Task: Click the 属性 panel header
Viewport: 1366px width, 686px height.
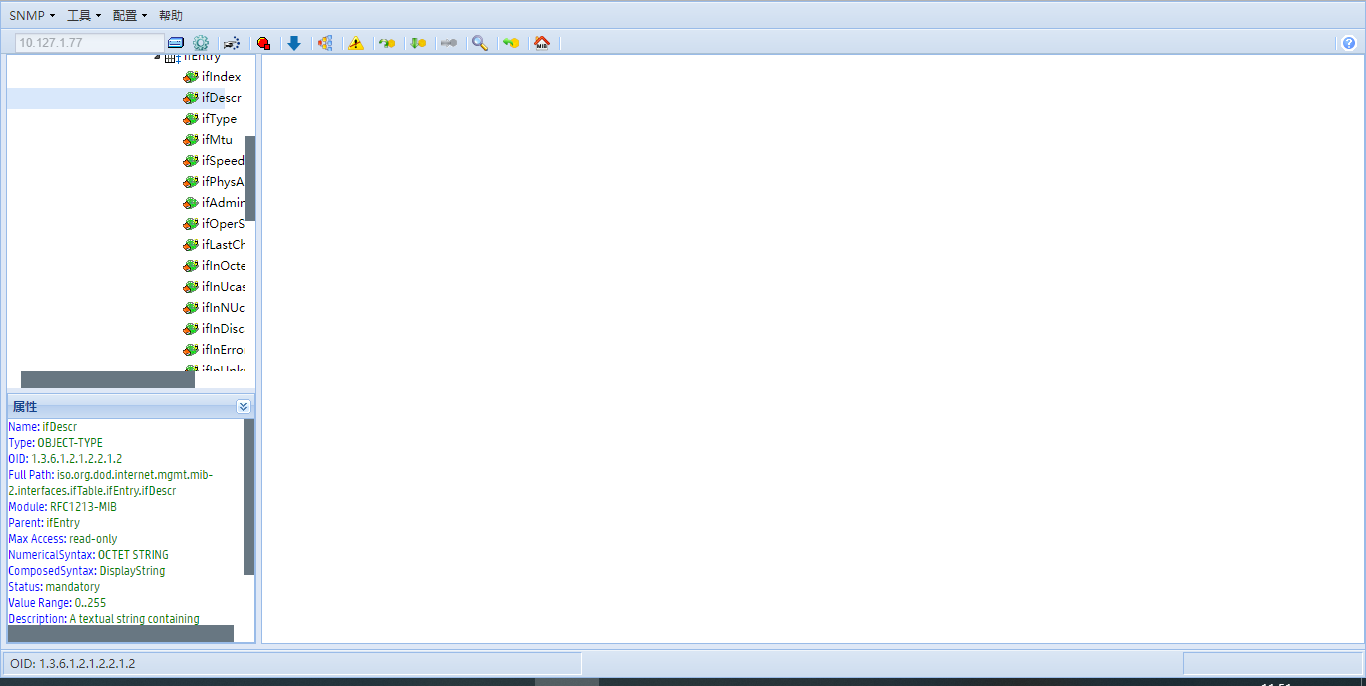Action: click(x=131, y=407)
